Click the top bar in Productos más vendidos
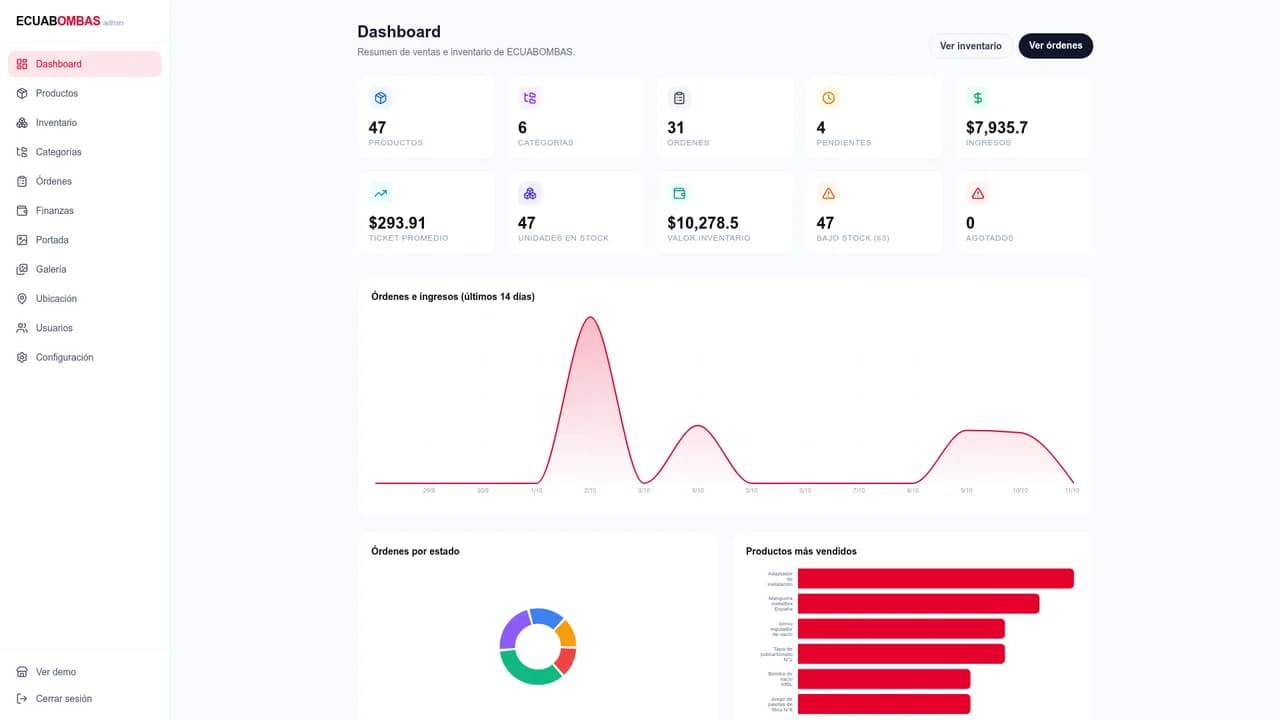1280x720 pixels. [935, 578]
